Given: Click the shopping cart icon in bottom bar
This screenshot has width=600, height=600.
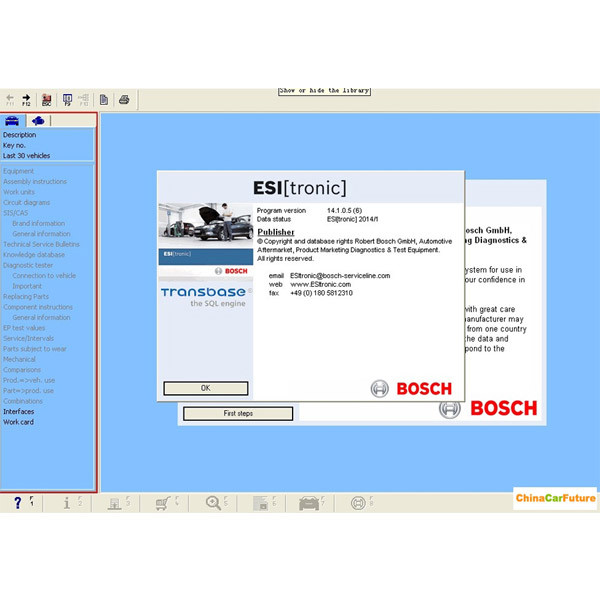Looking at the screenshot, I should coord(162,503).
